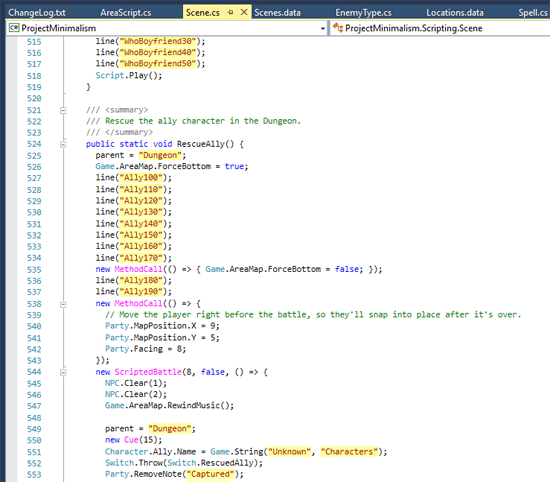Close the Scene.cs tab
The image size is (550, 482).
(x=244, y=12)
